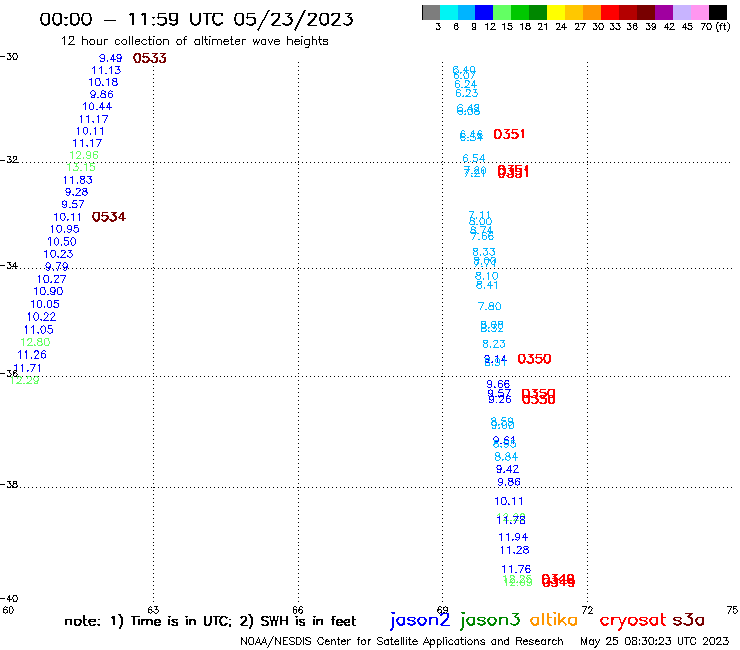The height and width of the screenshot is (650, 740).
Task: Click the wave height value 7.80
Action: pos(490,306)
